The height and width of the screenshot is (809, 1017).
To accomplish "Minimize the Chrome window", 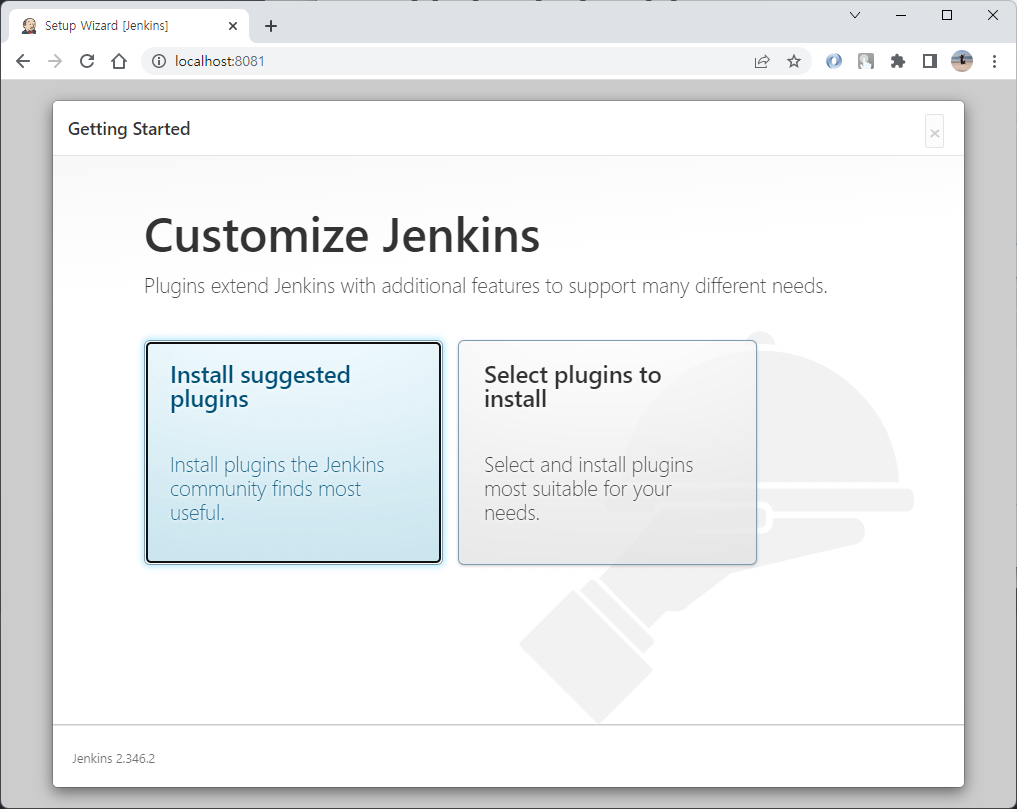I will 901,15.
